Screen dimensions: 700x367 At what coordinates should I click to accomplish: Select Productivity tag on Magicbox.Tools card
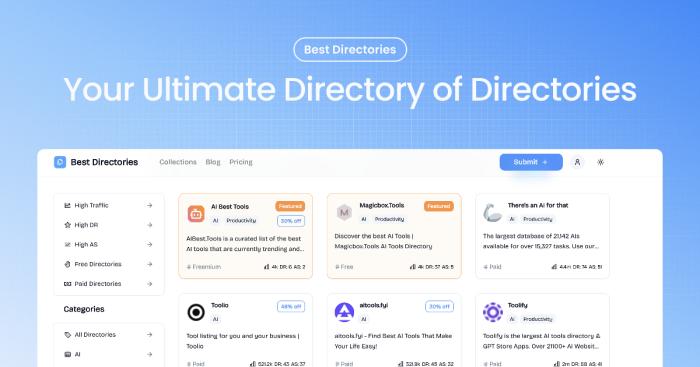tap(389, 219)
